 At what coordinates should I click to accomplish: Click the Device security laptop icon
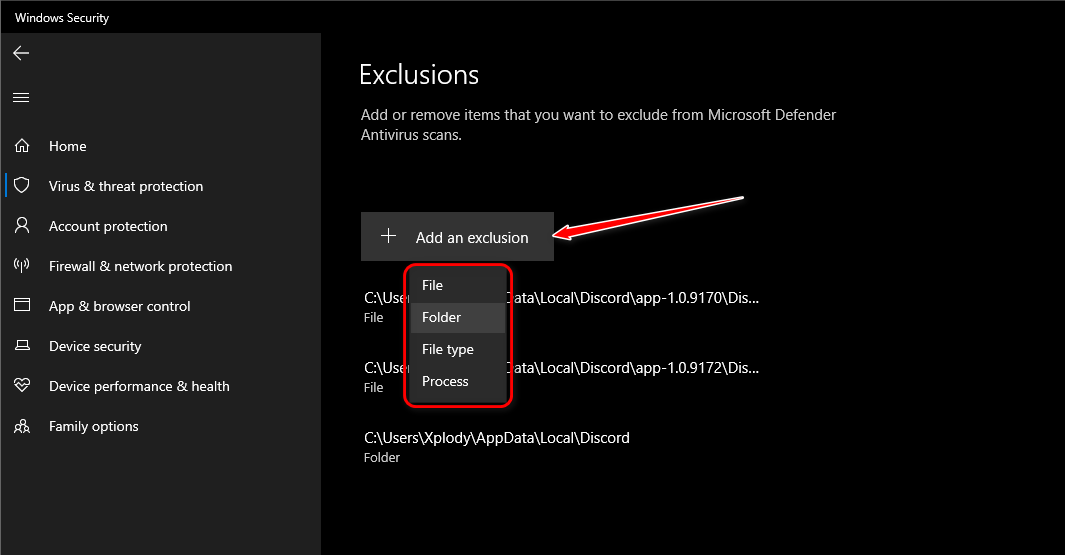click(x=22, y=346)
